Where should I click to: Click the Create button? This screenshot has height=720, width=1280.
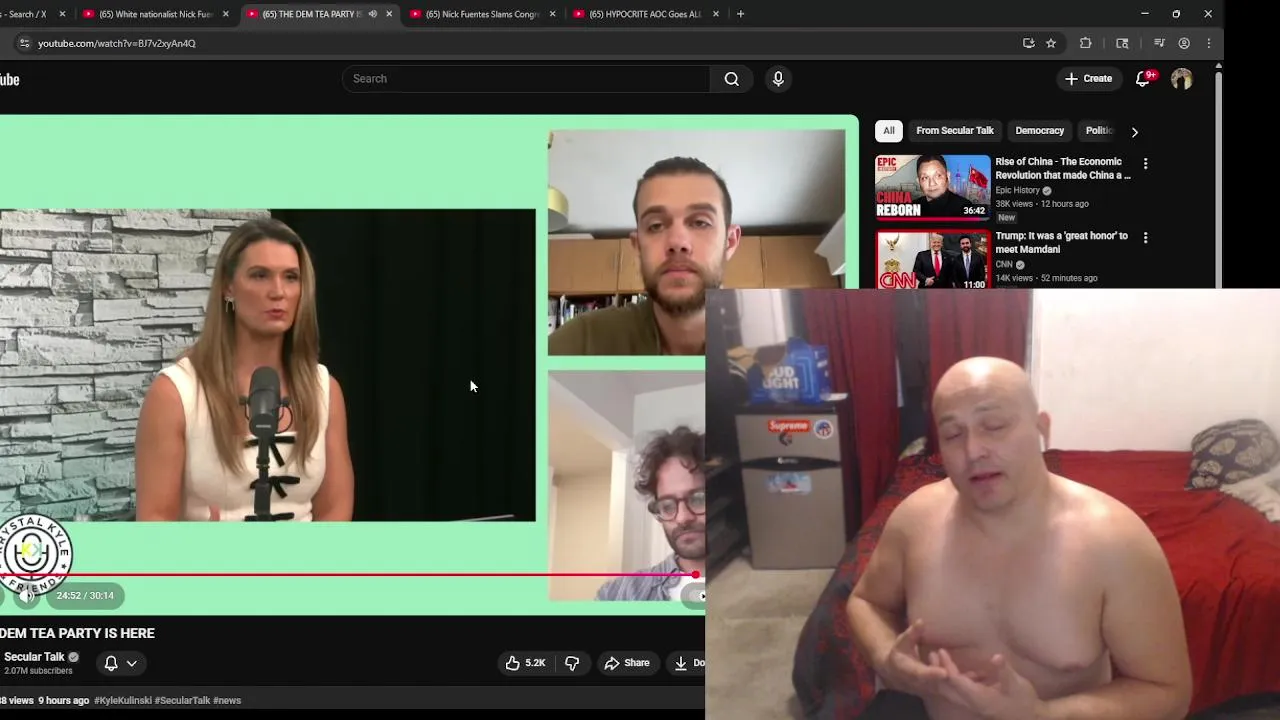point(1088,79)
